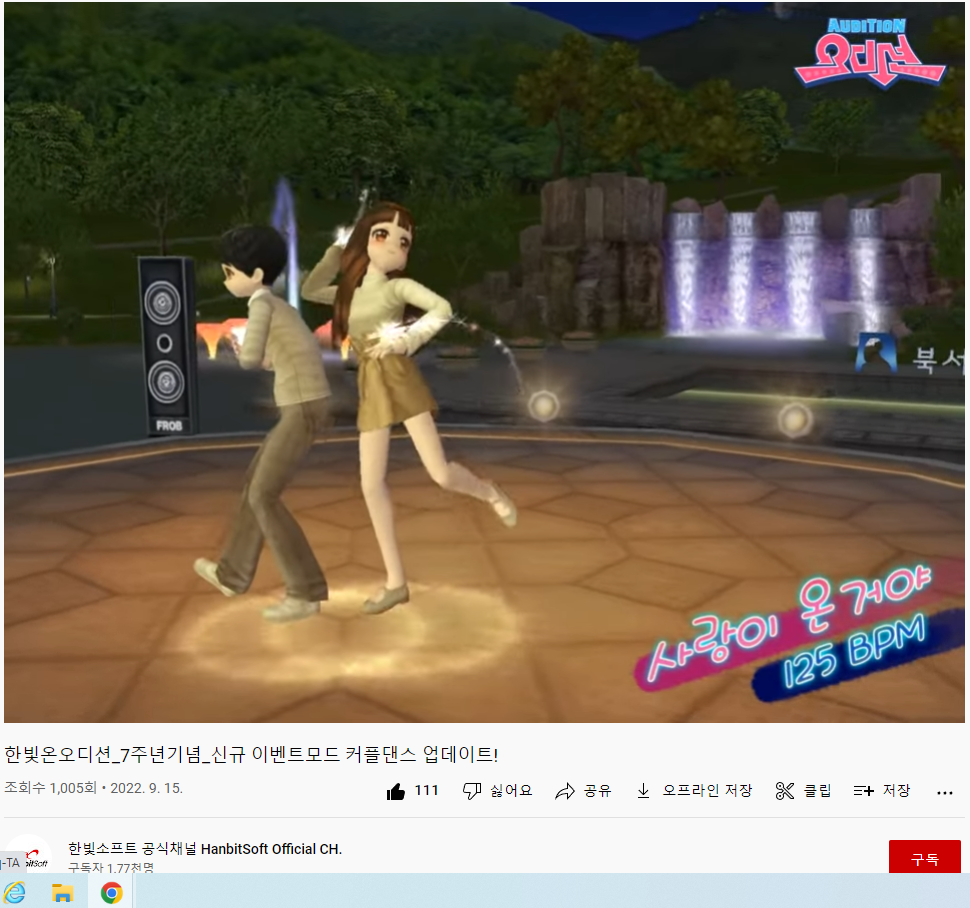Viewport: 970px width, 908px height.
Task: Open the HanbitSoft Official CH. channel link
Action: pyautogui.click(x=205, y=849)
